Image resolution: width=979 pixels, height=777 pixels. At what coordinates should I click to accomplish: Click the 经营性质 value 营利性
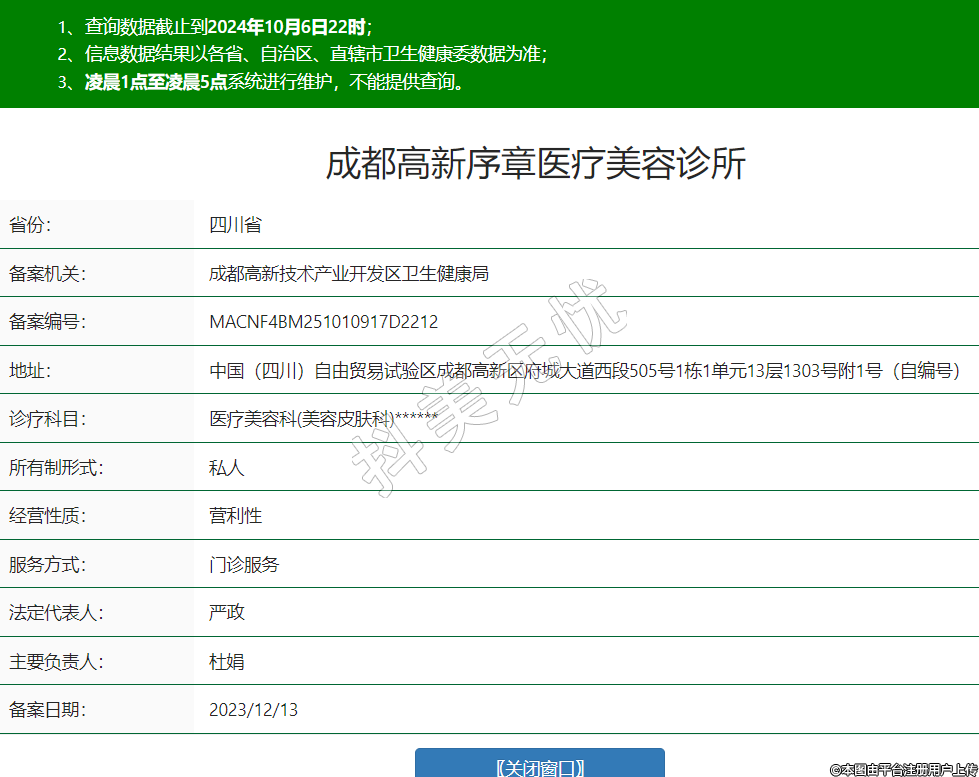tap(235, 516)
